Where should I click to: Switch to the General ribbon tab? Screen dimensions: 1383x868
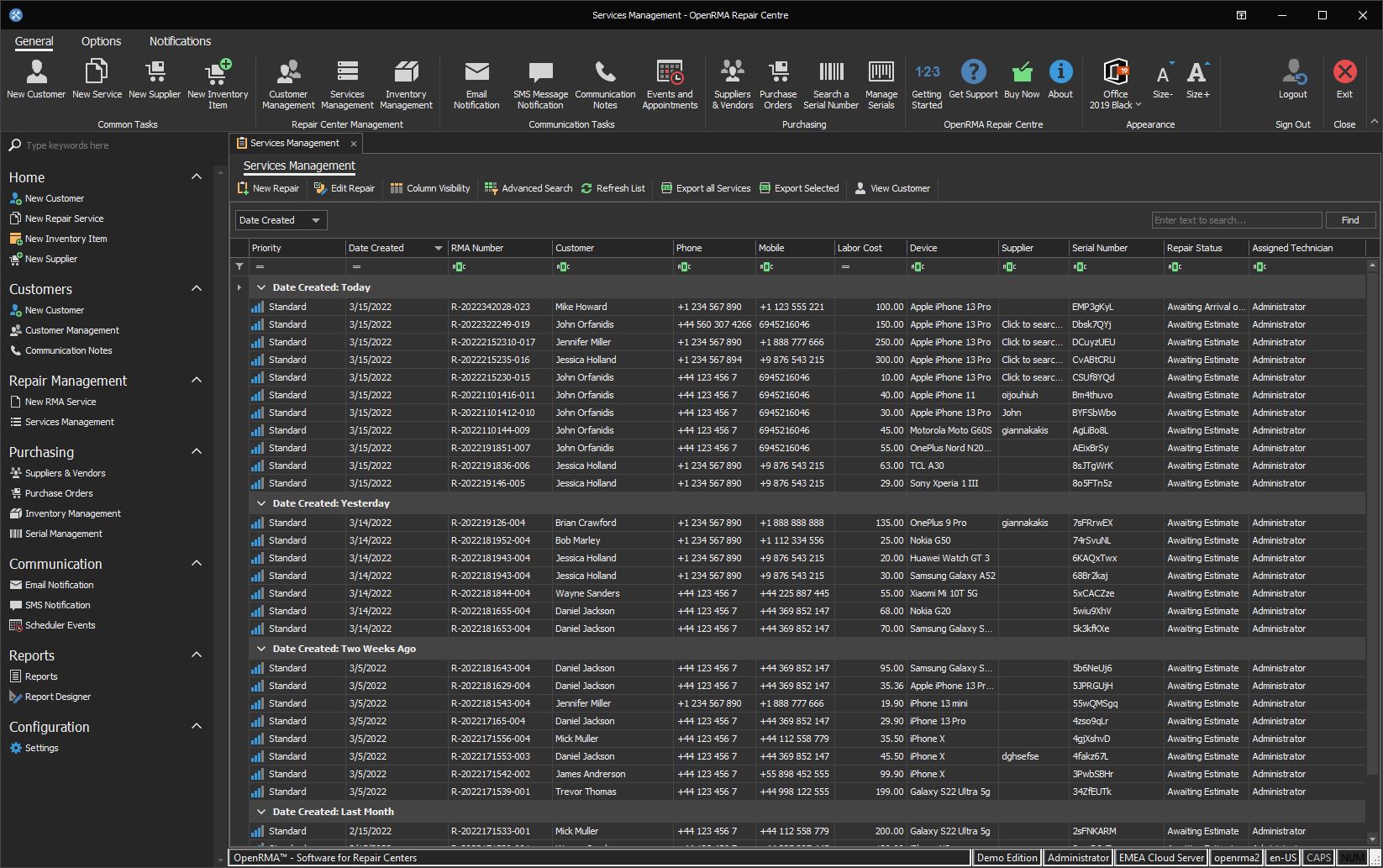tap(34, 41)
